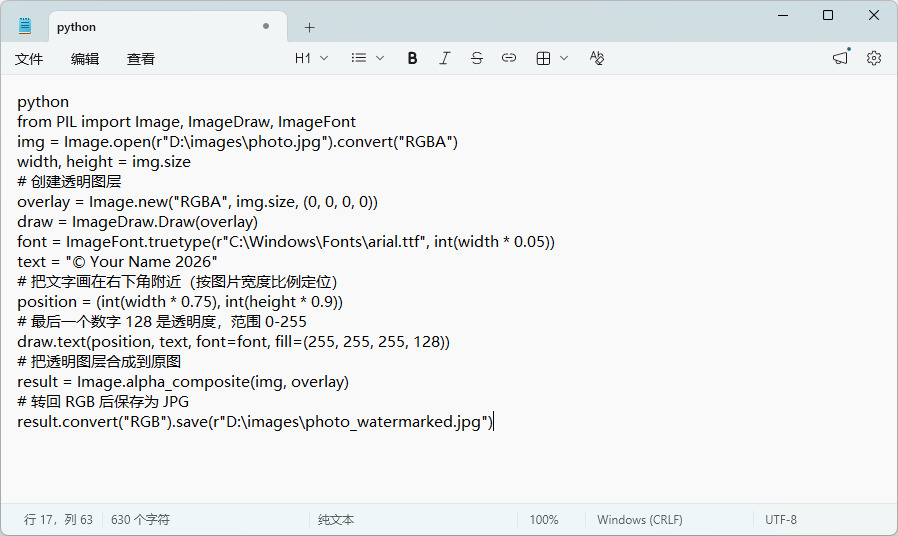Click status bar line and column indicator

tap(58, 519)
